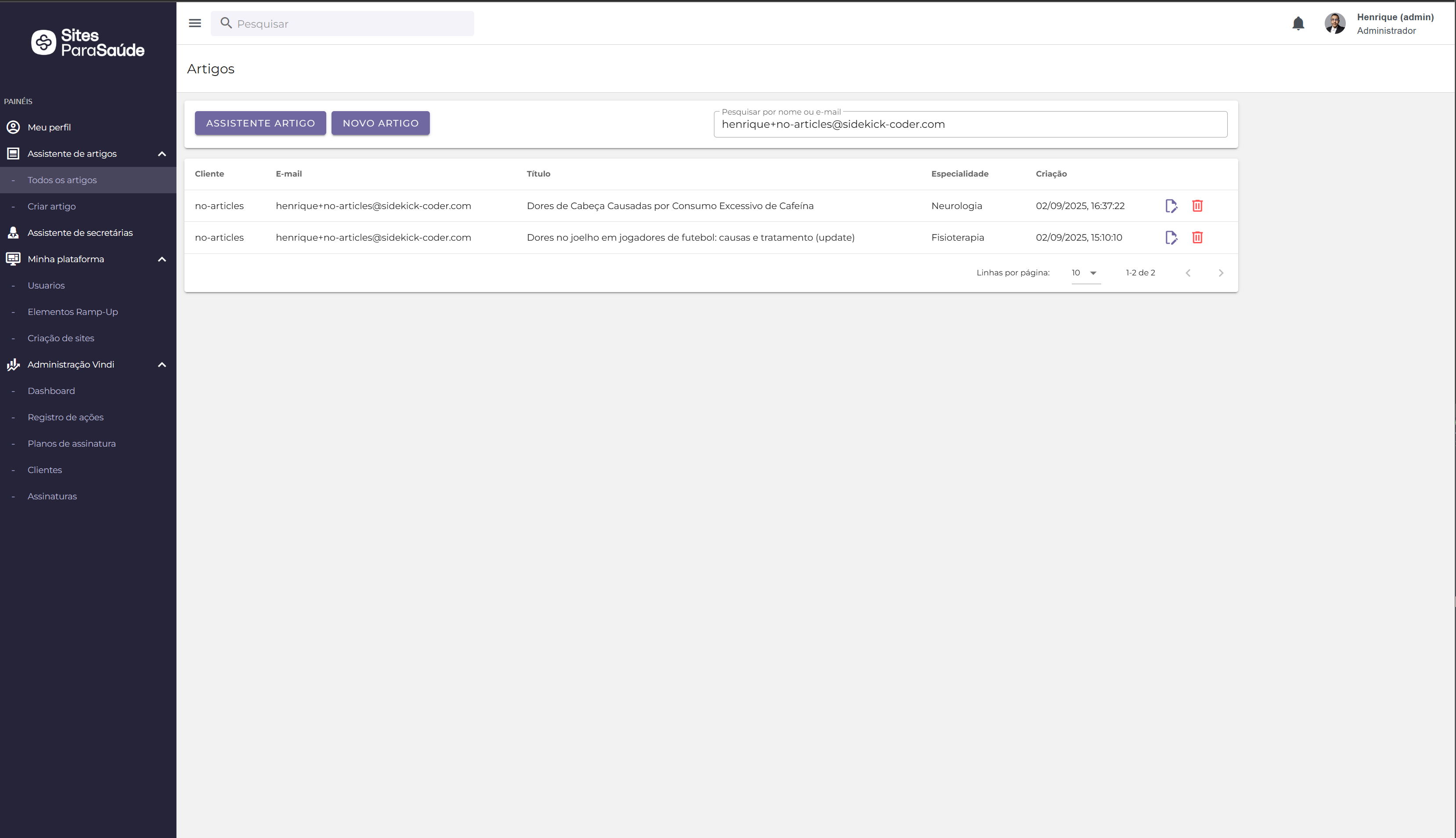
Task: Click the name or e-mail search field
Action: (970, 124)
